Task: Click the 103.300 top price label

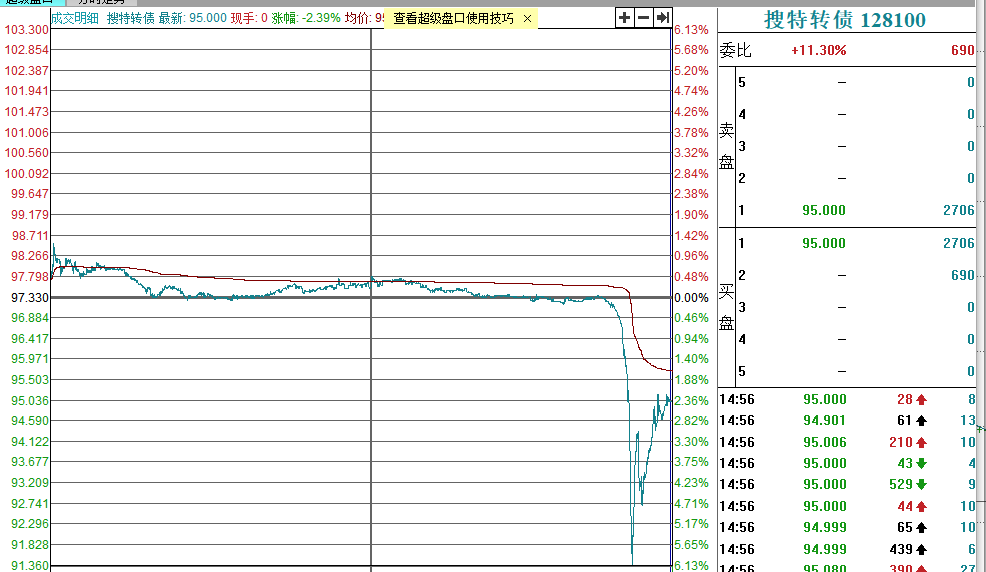Action: pos(26,30)
